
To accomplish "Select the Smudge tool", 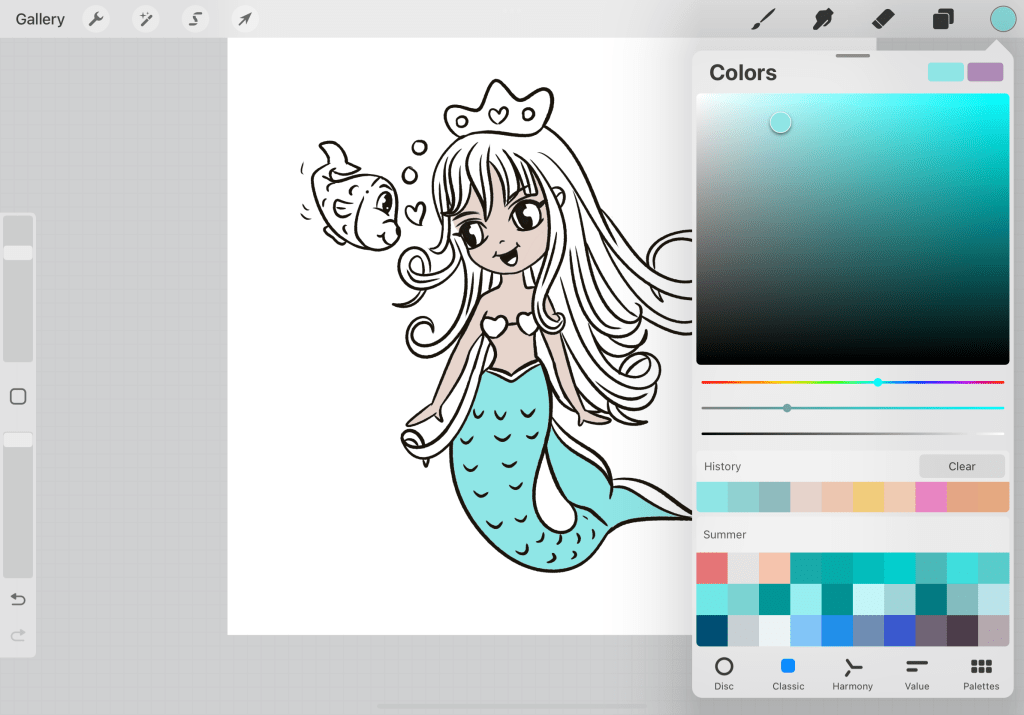I will click(x=824, y=19).
